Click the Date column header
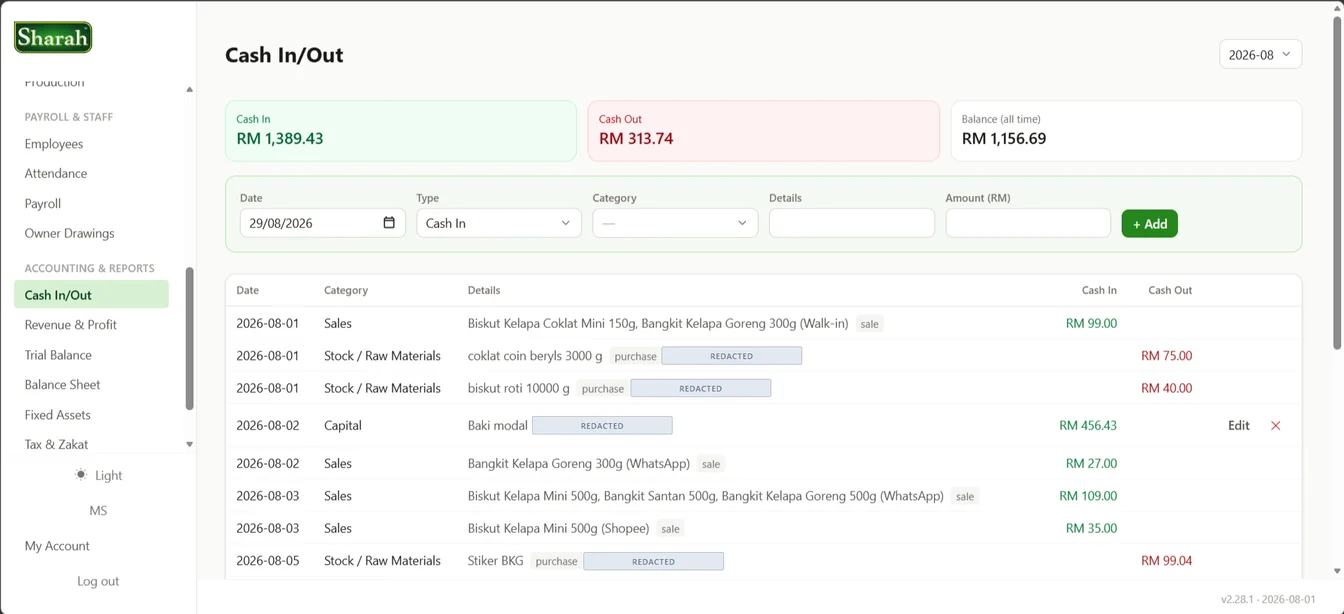 [x=247, y=290]
